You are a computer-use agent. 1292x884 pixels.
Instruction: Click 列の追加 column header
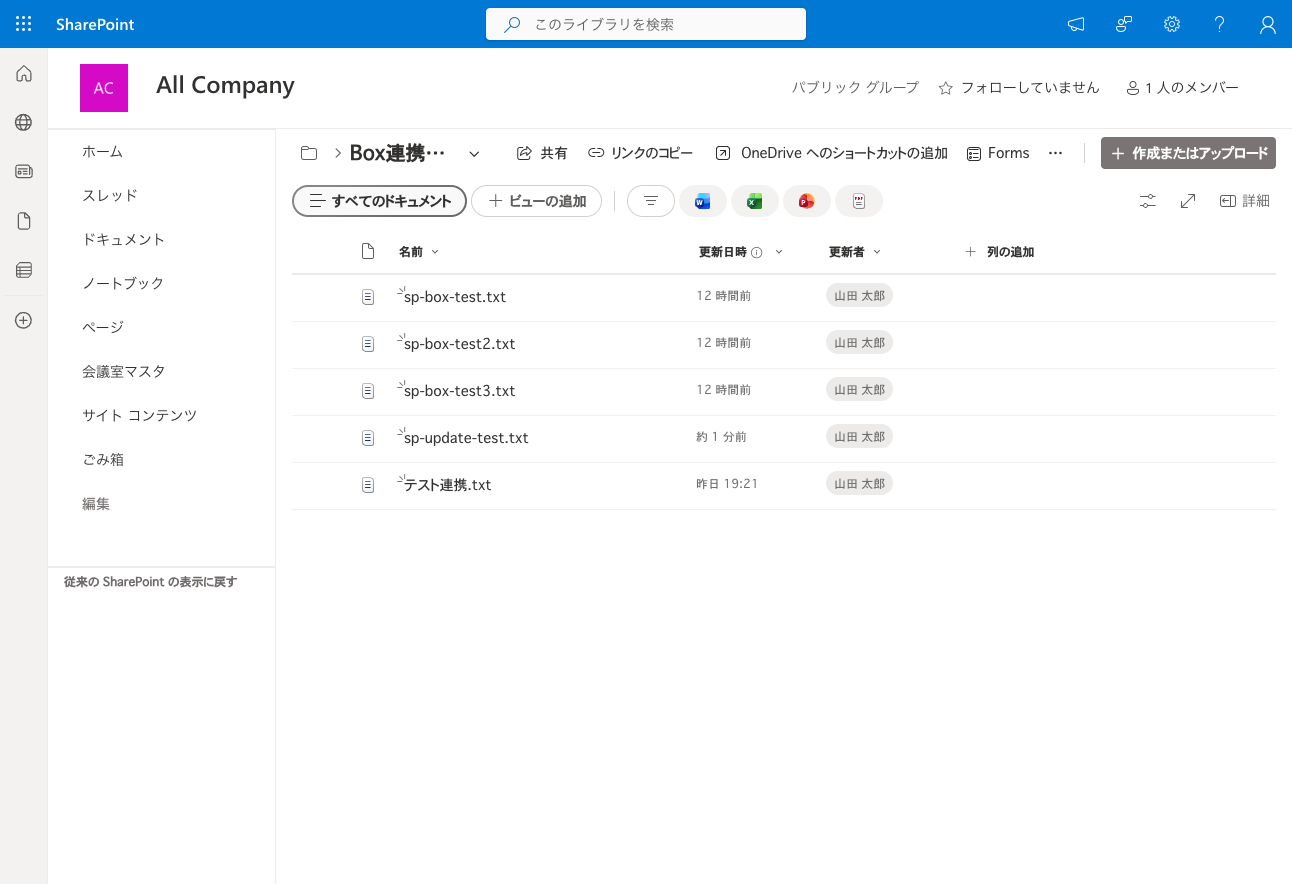point(999,252)
